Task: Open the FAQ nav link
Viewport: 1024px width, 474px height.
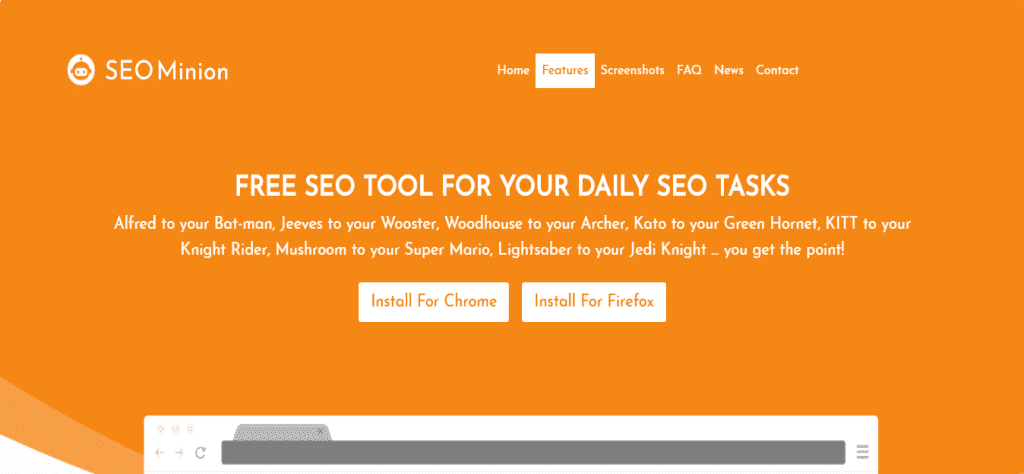Action: tap(689, 71)
